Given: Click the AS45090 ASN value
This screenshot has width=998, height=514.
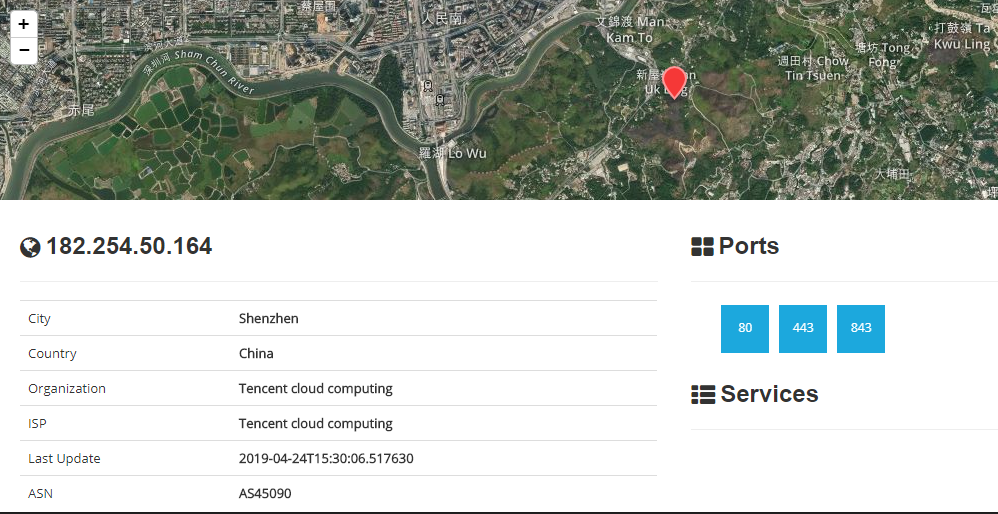Looking at the screenshot, I should (265, 493).
